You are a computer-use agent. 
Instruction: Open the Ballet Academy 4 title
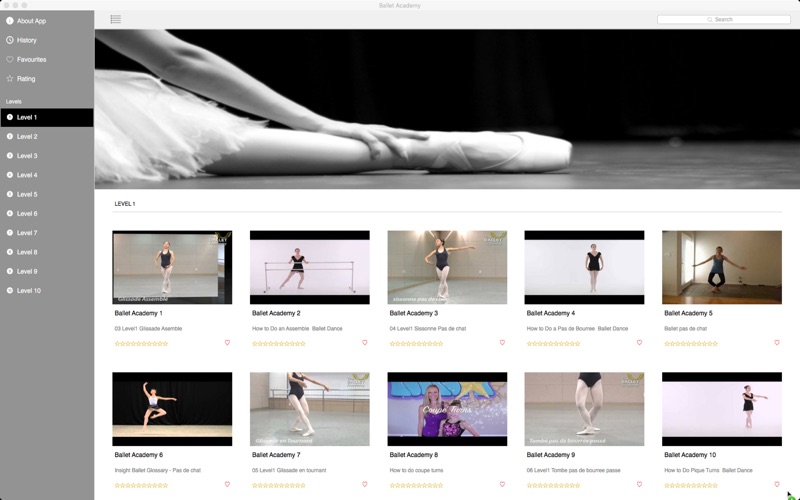click(551, 313)
